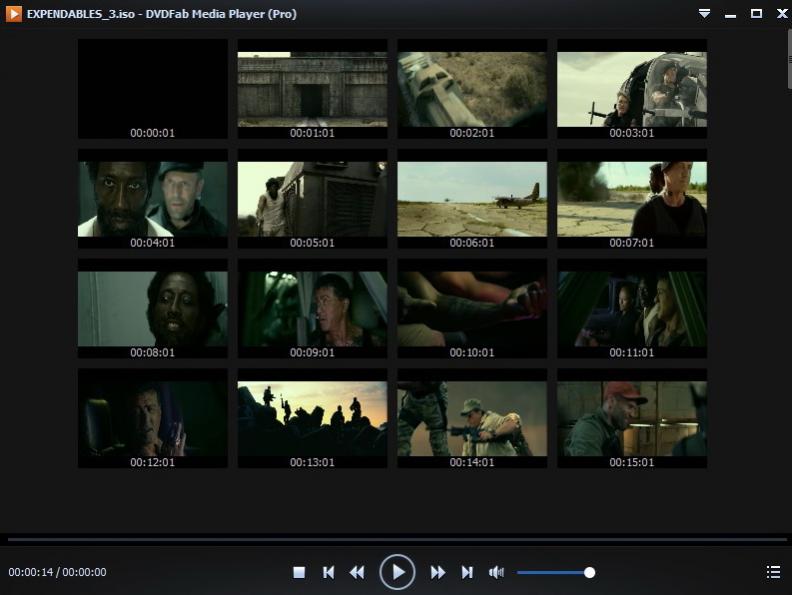Jump to the scene at 00:08:01

point(153,309)
